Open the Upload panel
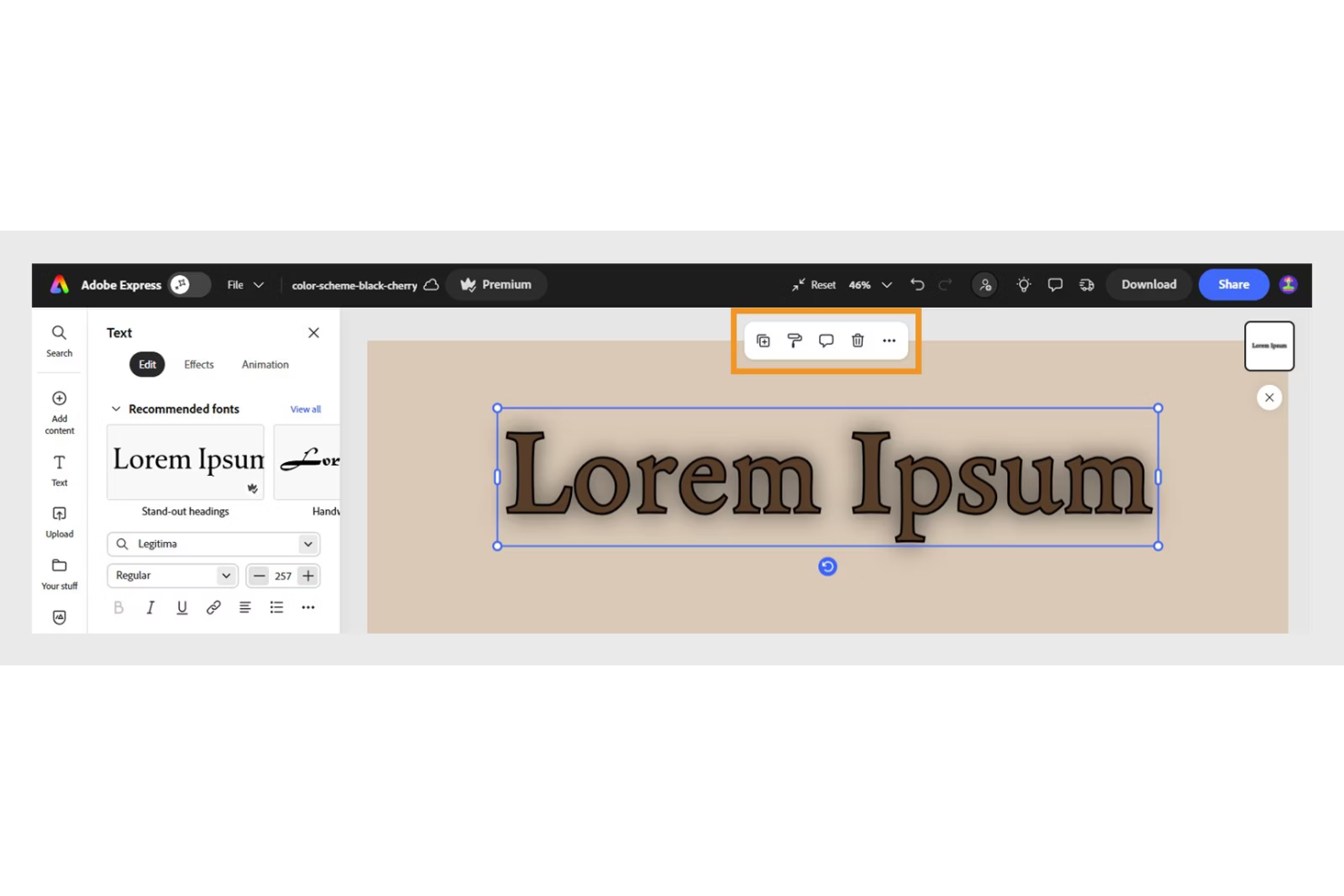 pos(58,520)
